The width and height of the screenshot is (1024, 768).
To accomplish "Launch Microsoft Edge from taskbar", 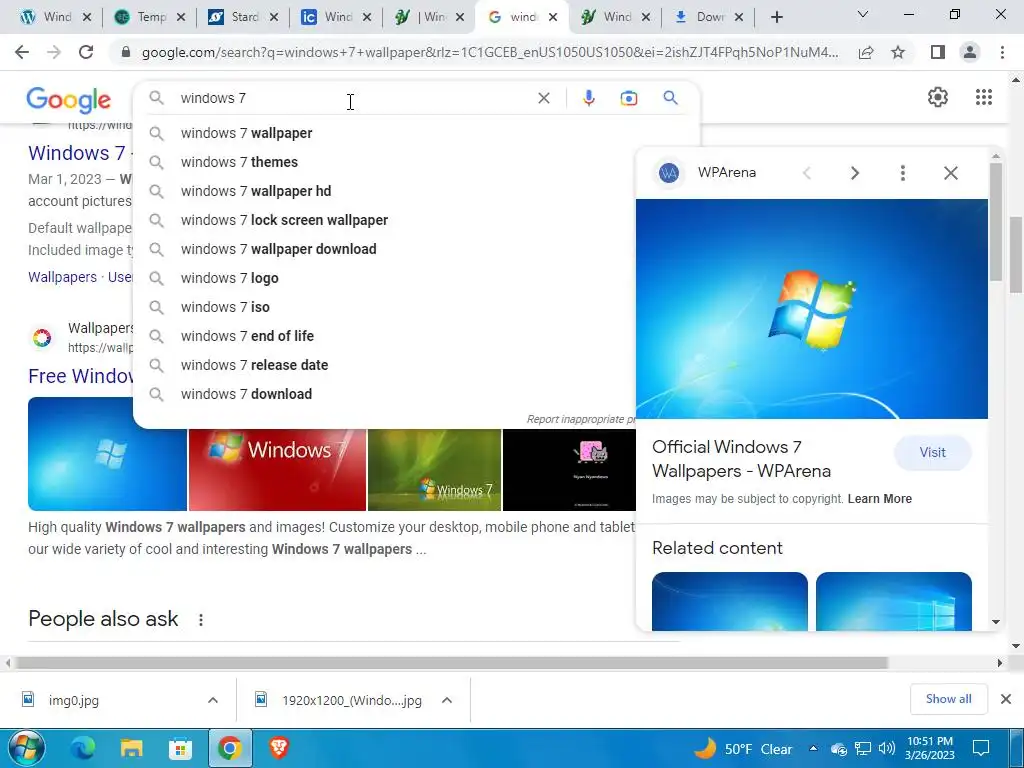I will [83, 748].
